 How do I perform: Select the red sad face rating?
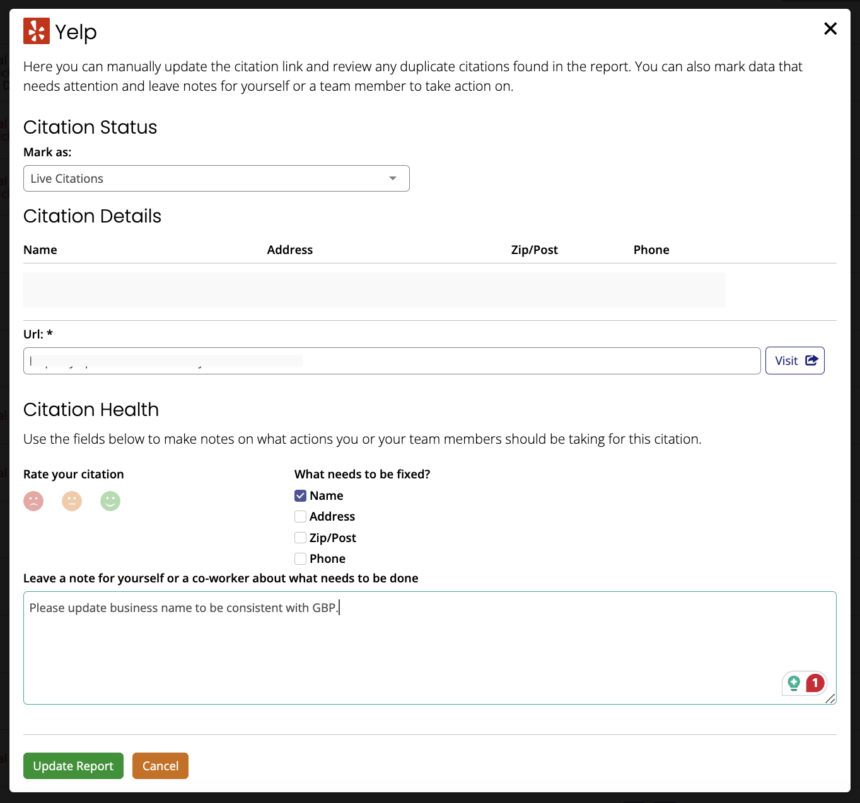coord(33,501)
